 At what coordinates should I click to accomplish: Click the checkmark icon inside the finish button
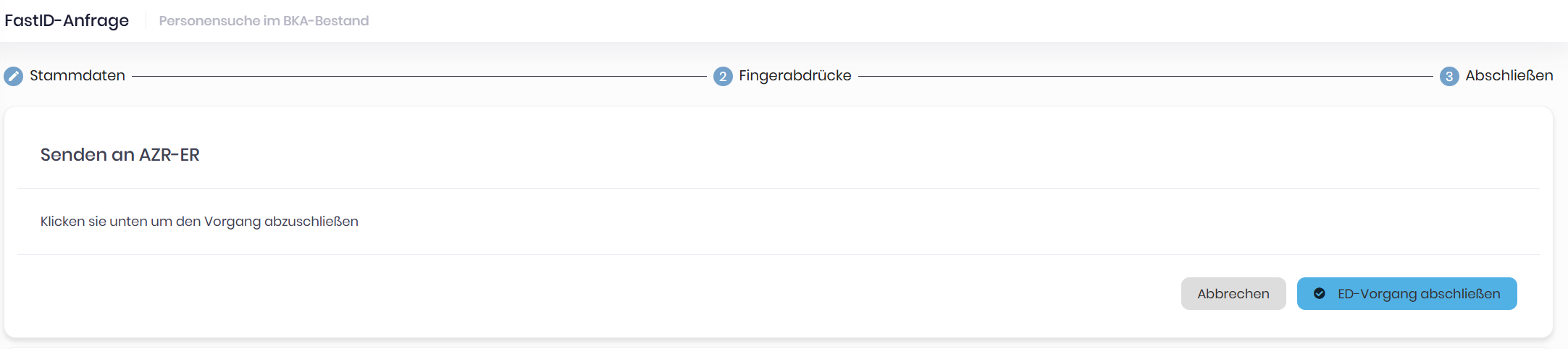(1320, 293)
